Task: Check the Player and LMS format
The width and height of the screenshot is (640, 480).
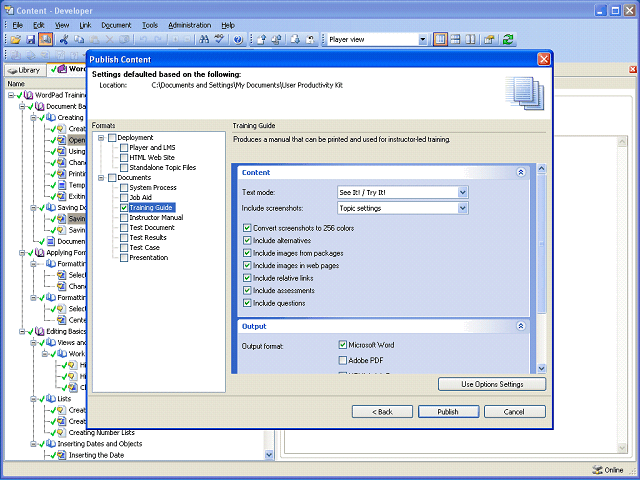Action: coord(124,148)
